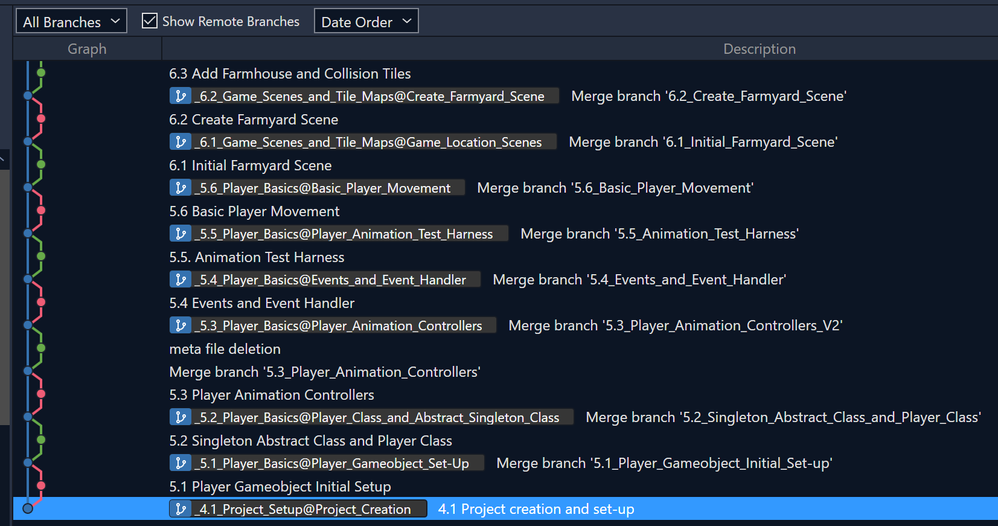Click _6.1_Game_Scenes_and_Tile_Maps@Game_Location_Scenes branch label
The image size is (998, 526).
363,142
